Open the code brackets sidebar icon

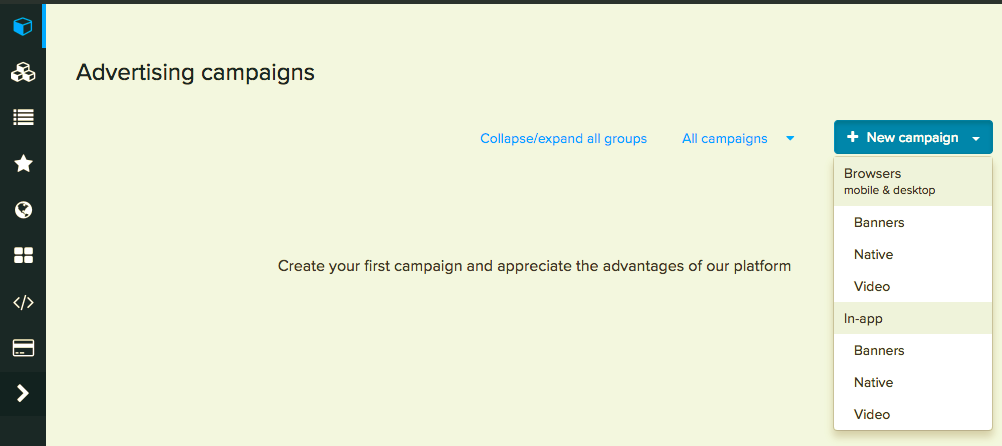pyautogui.click(x=22, y=302)
